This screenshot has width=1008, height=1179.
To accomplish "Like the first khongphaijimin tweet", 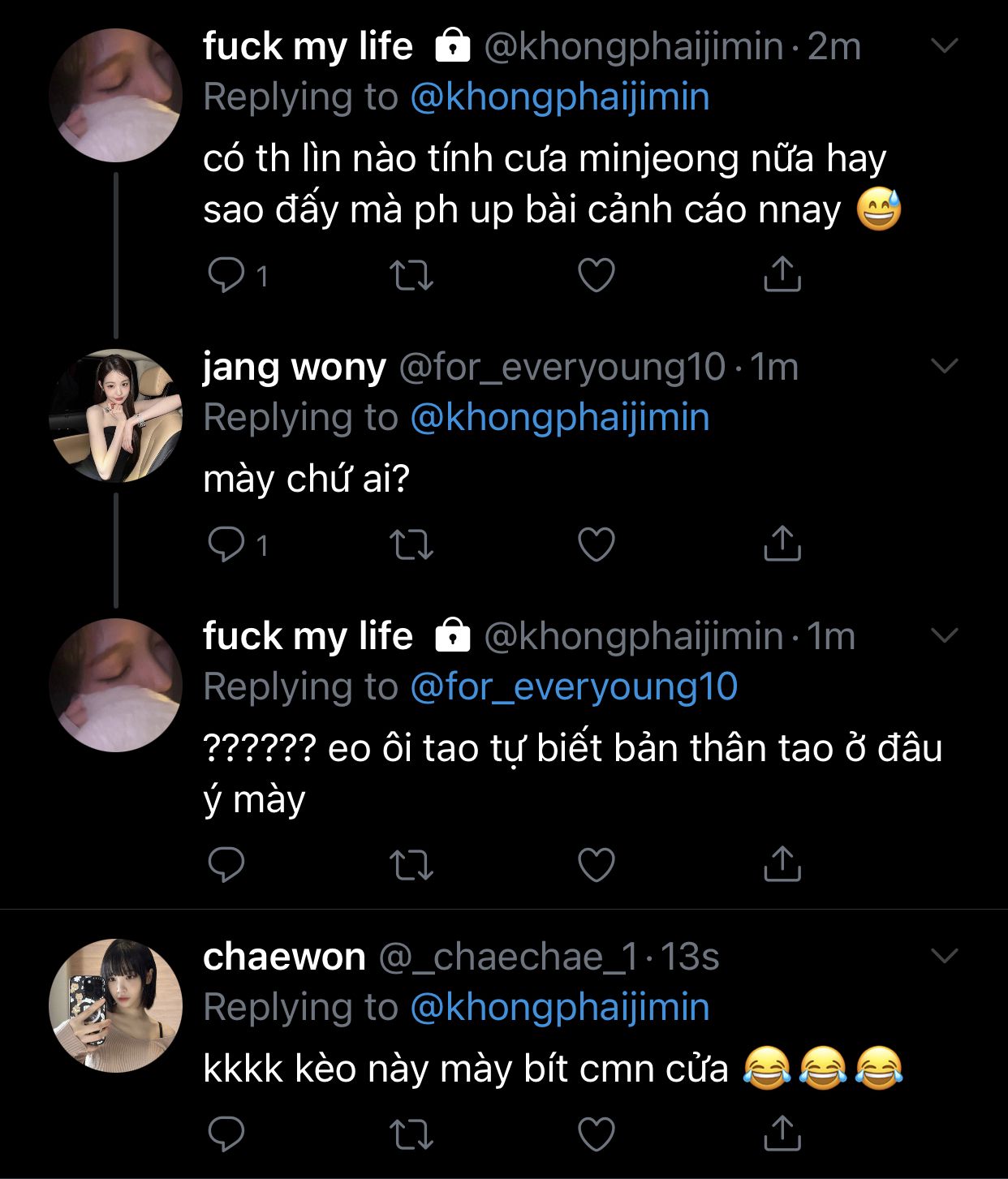I will [x=596, y=275].
